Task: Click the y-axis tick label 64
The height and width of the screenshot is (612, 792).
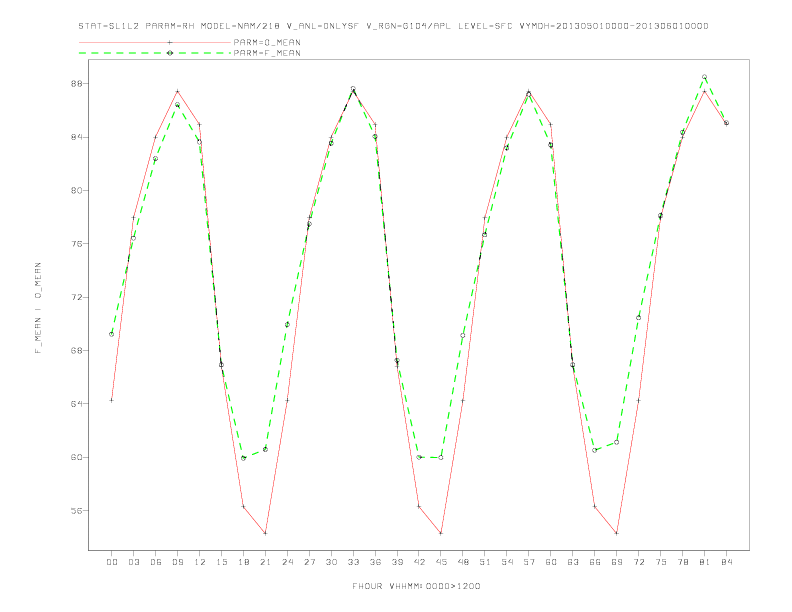Action: point(75,403)
